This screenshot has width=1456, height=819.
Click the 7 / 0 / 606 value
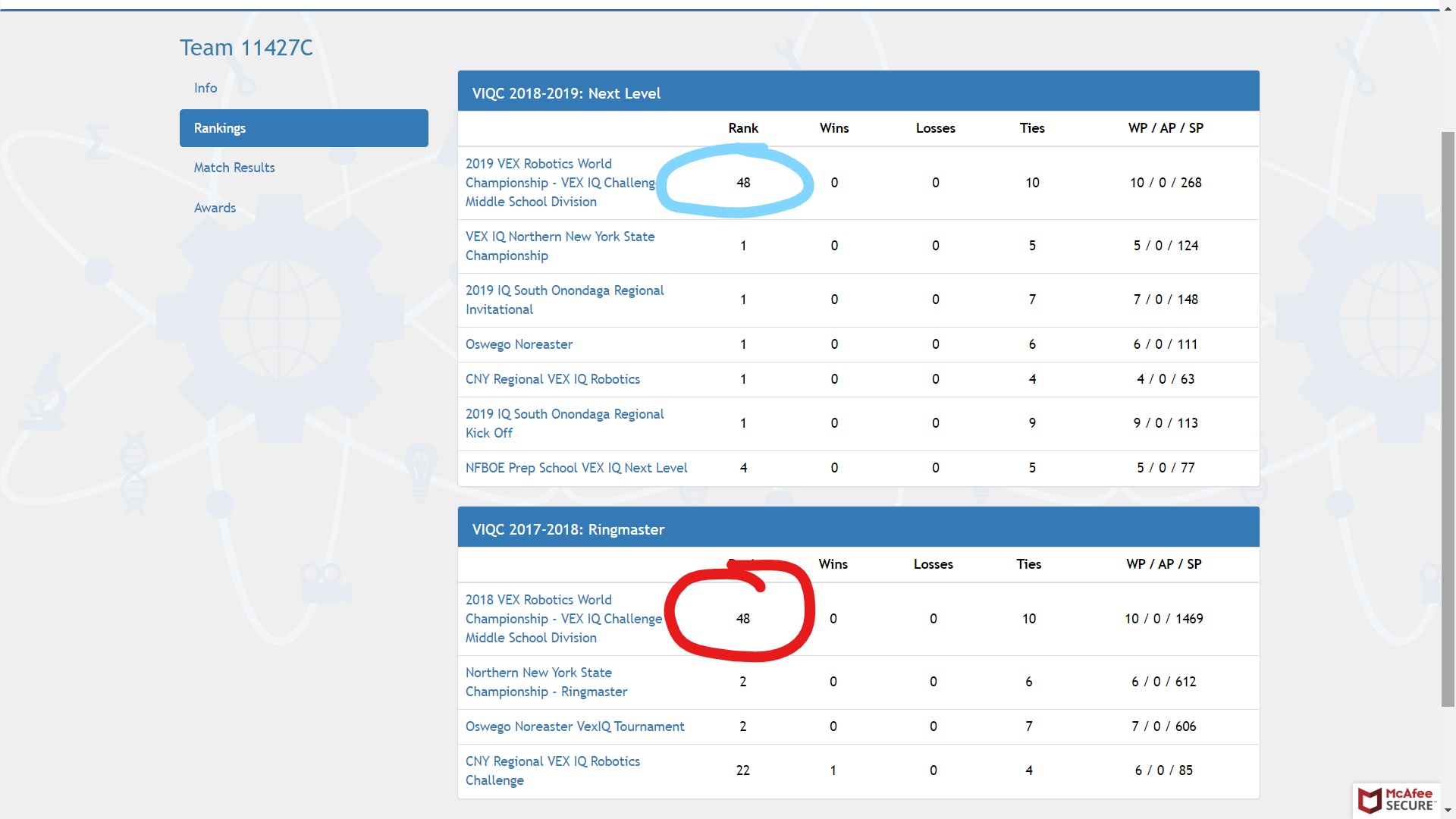point(1163,726)
